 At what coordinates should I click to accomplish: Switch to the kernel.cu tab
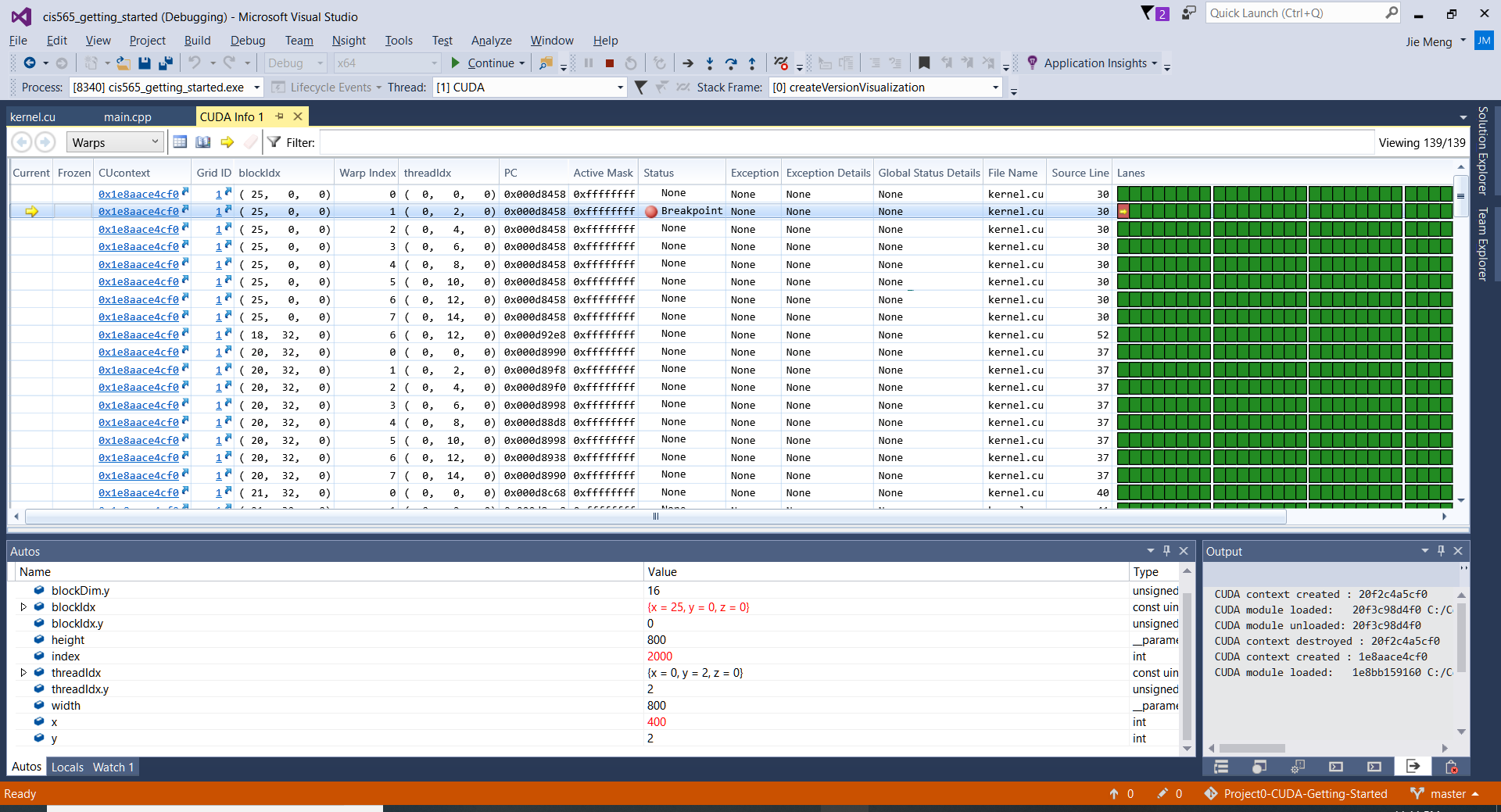[x=33, y=117]
